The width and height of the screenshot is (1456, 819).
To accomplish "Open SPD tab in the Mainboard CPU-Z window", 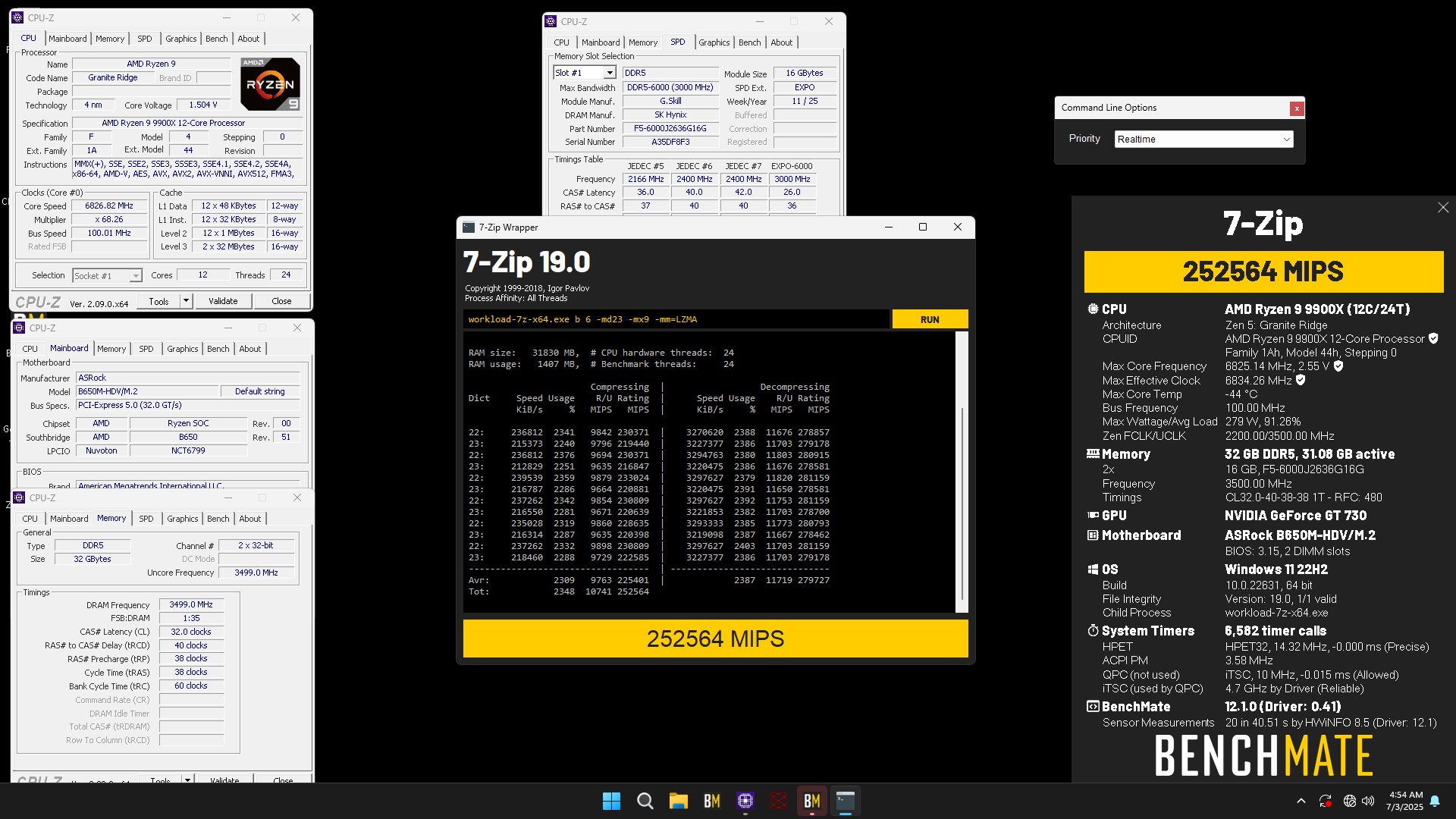I will 146,349.
